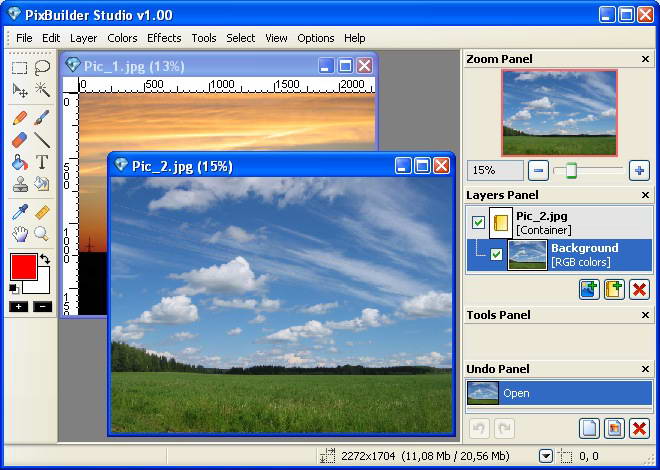The image size is (660, 470).
Task: Pick the Pencil tool
Action: (19, 118)
